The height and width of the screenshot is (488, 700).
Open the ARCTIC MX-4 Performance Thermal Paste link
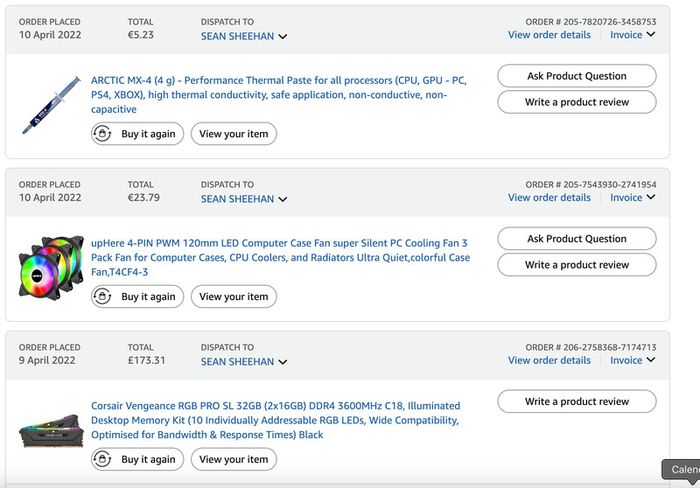[279, 95]
